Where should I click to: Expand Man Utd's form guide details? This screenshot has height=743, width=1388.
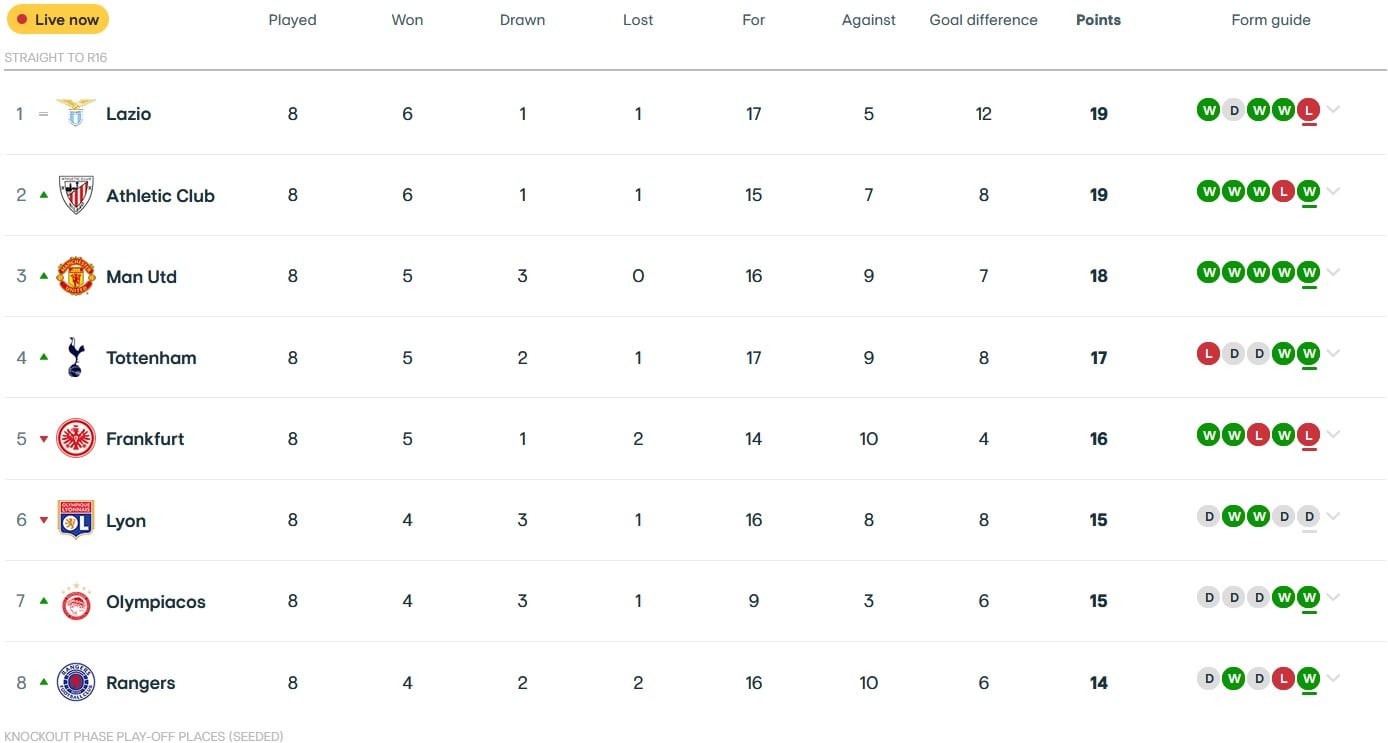point(1334,272)
